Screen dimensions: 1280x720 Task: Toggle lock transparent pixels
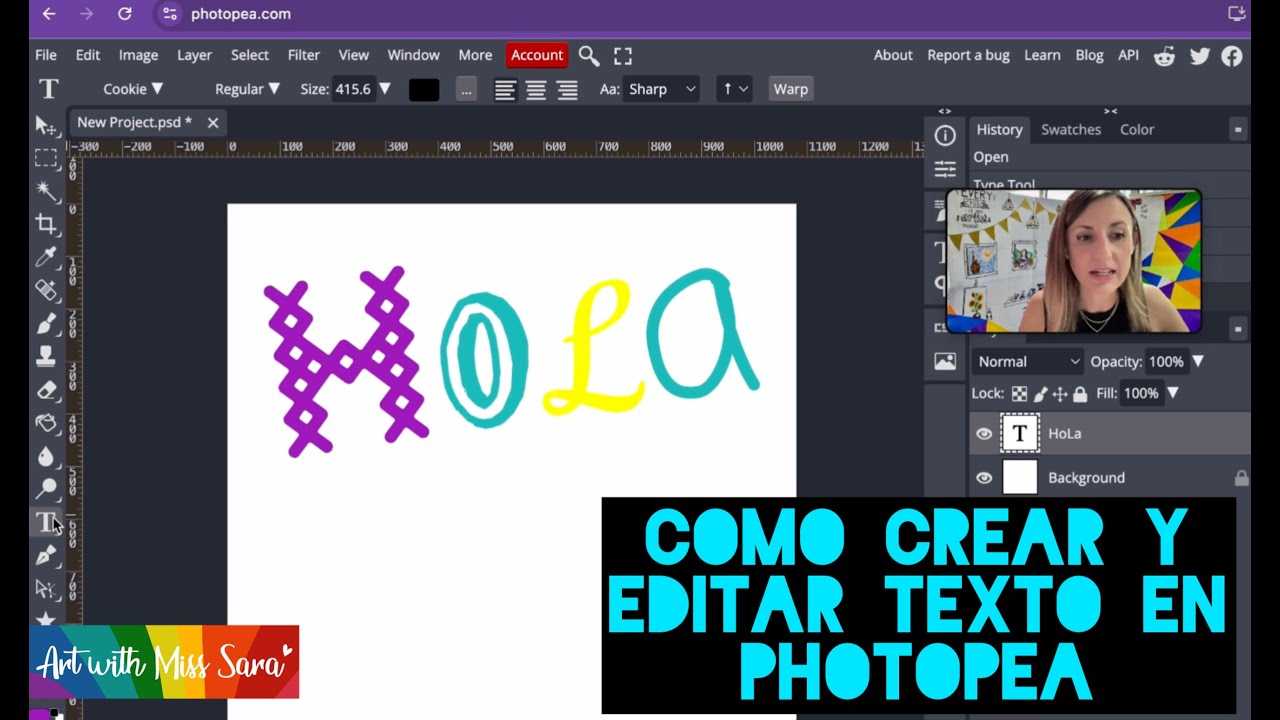point(1019,394)
